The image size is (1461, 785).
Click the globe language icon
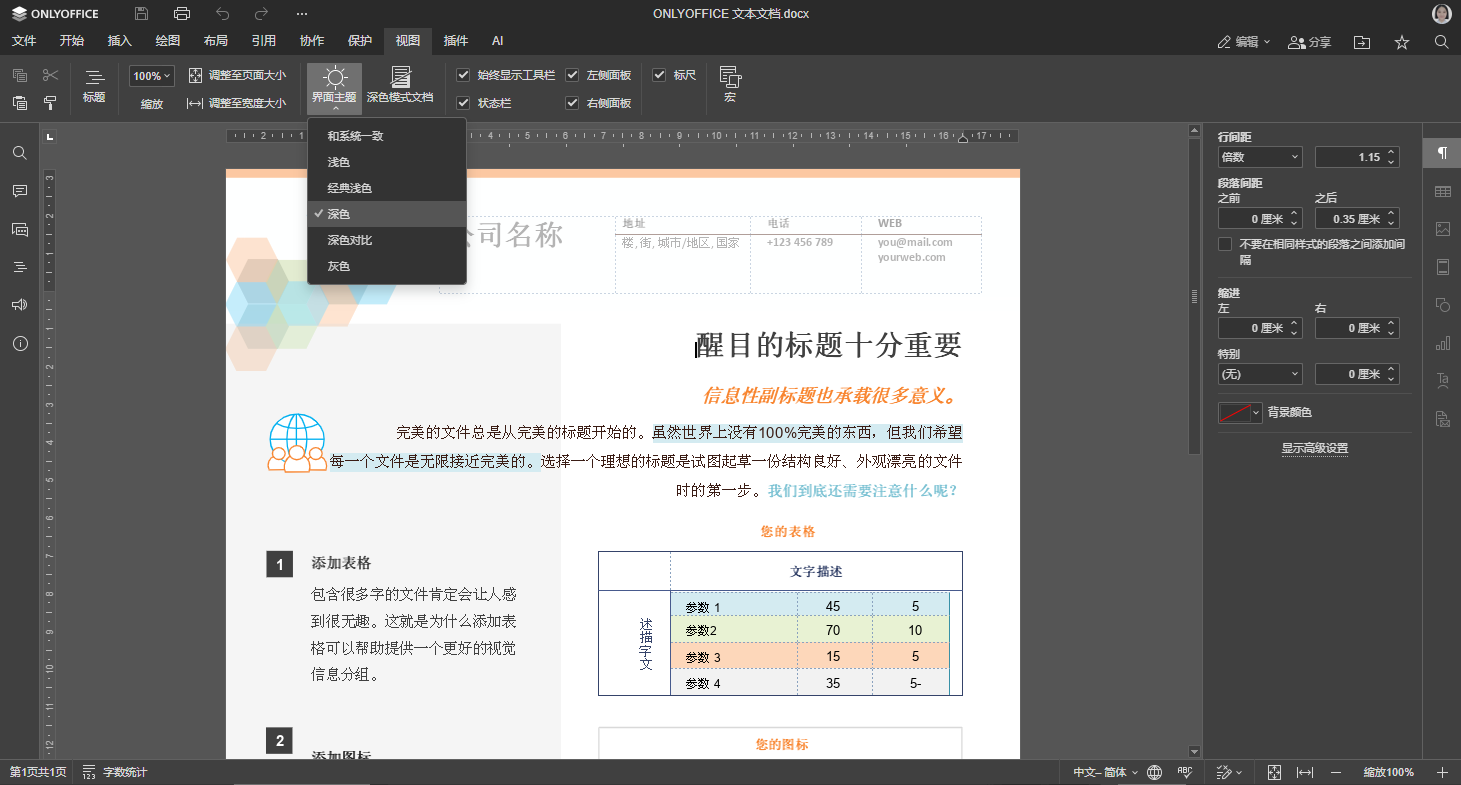coord(1155,772)
